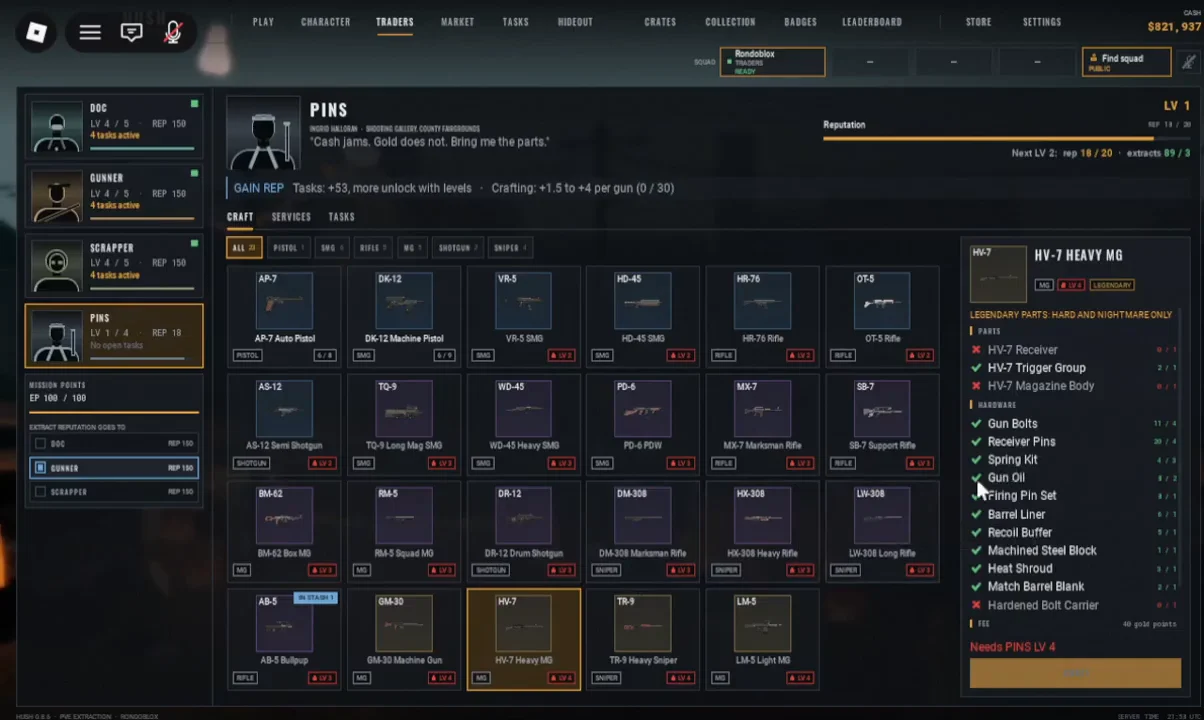Filter weapons by SMG

(x=331, y=248)
